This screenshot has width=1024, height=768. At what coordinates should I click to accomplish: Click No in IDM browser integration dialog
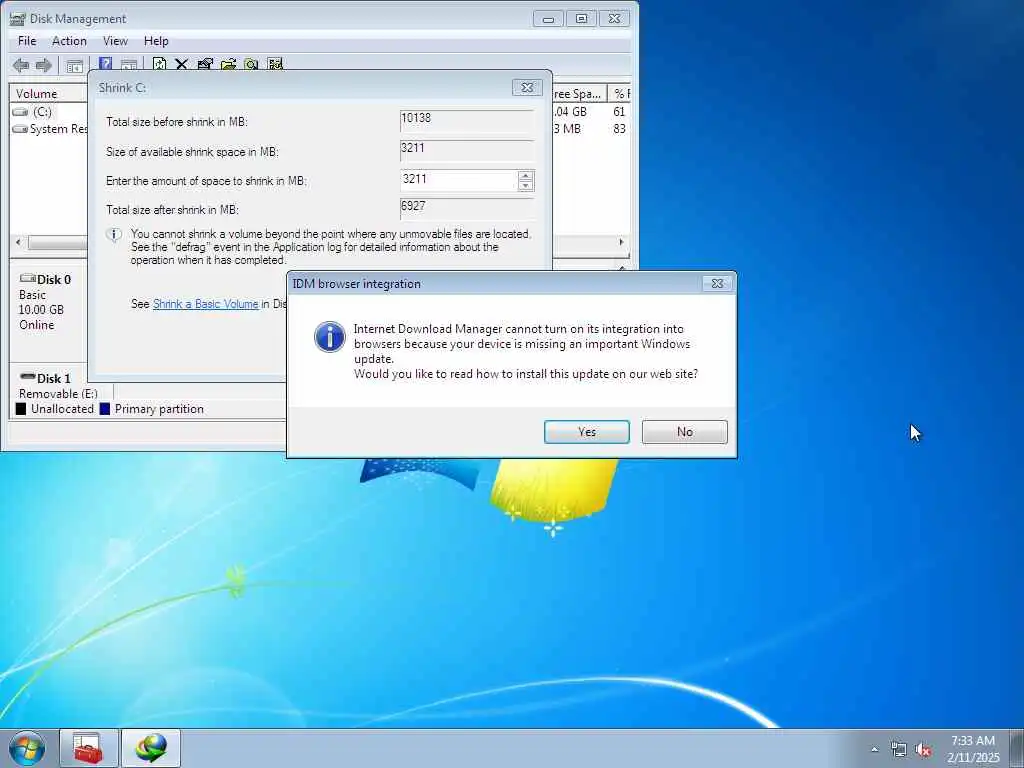pos(684,432)
